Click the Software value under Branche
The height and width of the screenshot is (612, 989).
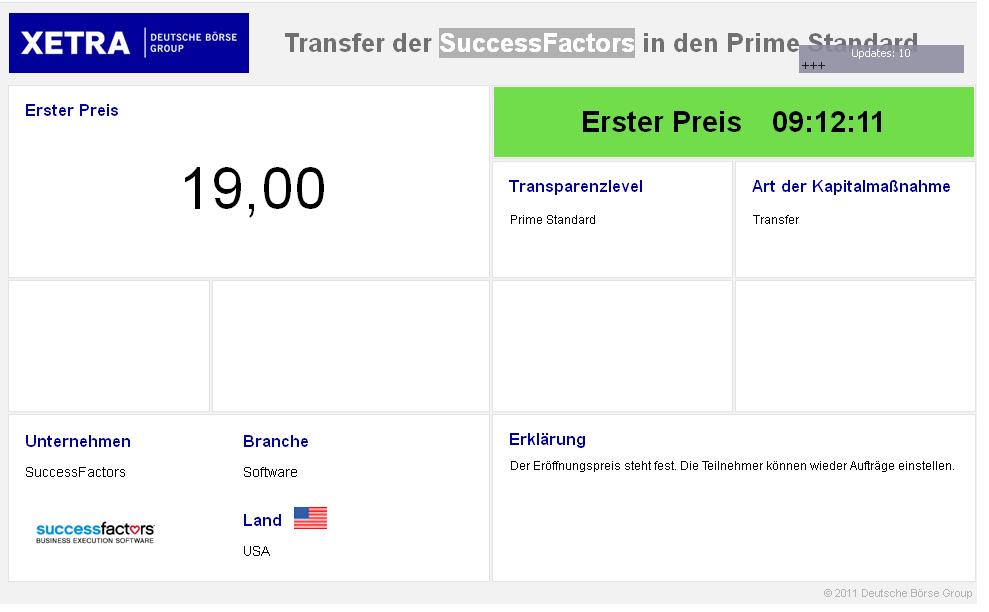point(270,472)
